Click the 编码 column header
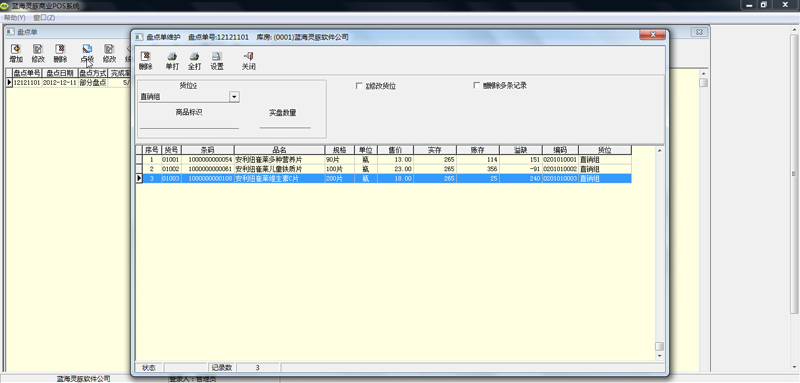800x383 pixels. [560, 150]
